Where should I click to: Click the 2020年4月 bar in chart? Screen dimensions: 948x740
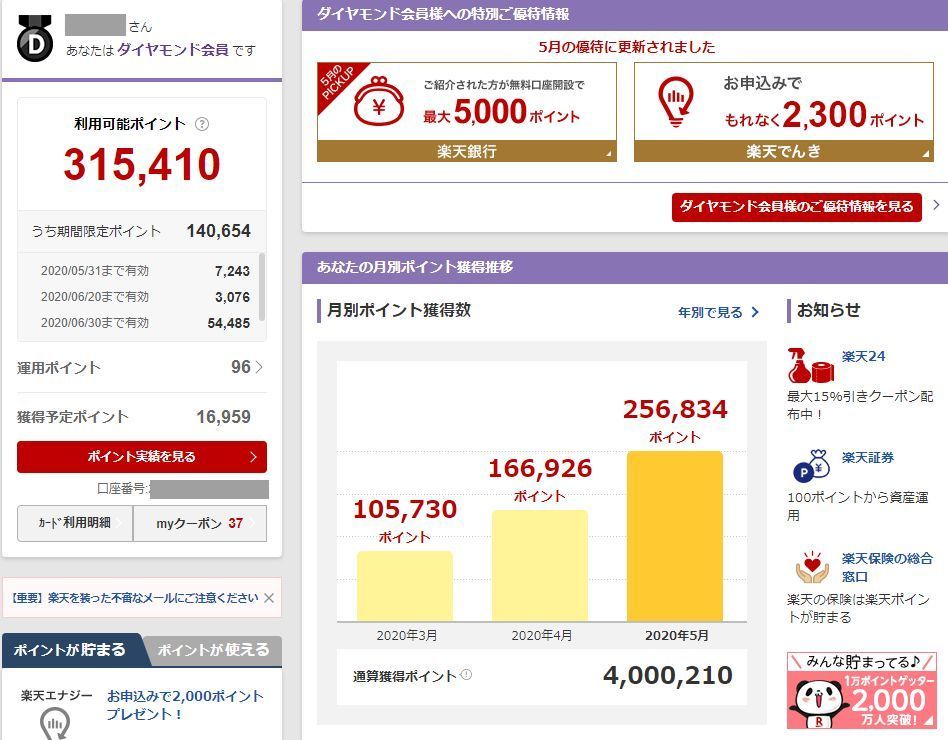point(540,565)
